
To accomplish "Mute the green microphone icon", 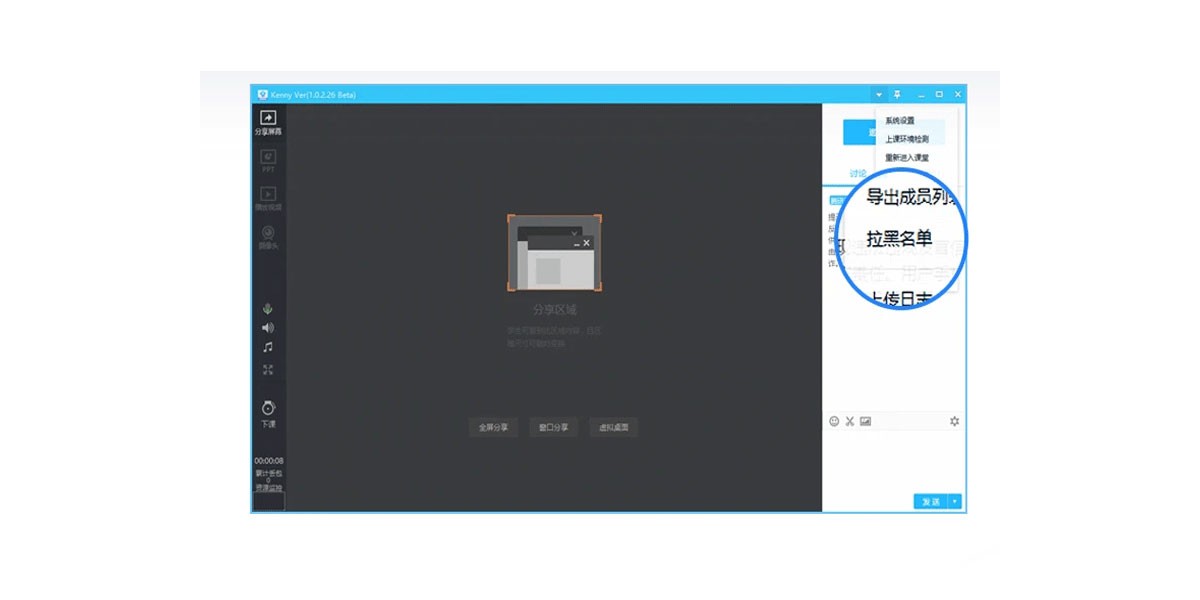I will (268, 309).
